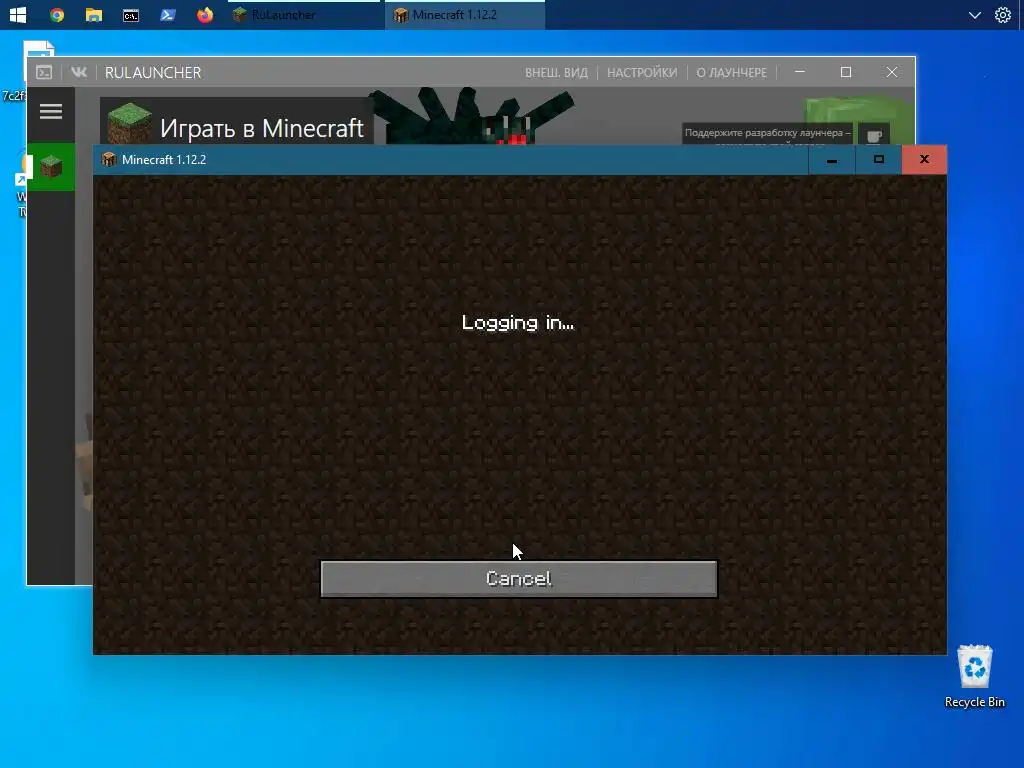Cancel the Minecraft login
The width and height of the screenshot is (1024, 768).
519,579
